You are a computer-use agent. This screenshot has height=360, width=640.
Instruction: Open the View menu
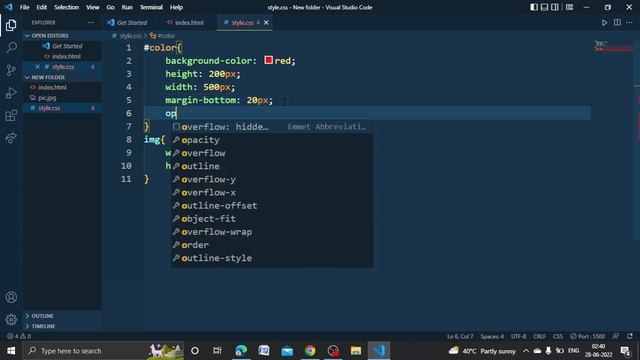[93, 7]
